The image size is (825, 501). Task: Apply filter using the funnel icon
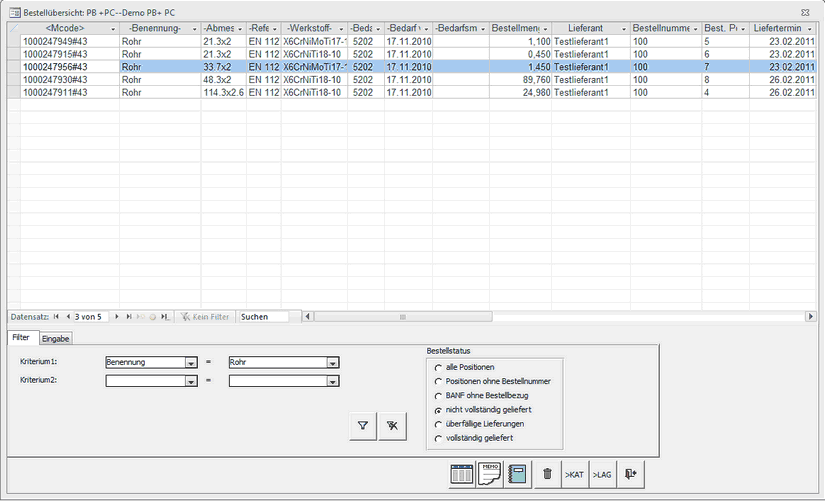coord(363,427)
